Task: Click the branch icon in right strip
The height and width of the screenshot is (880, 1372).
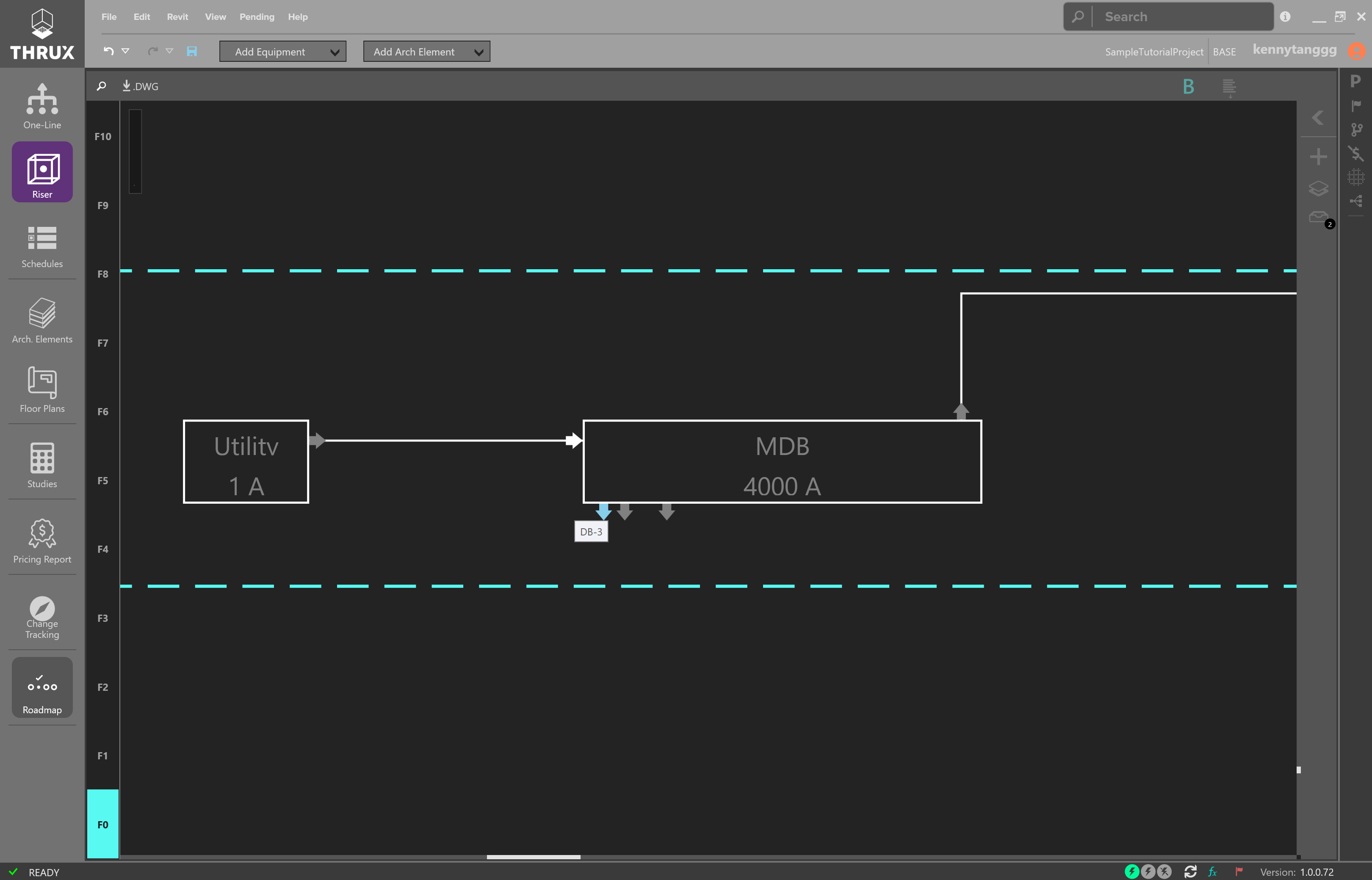Action: pyautogui.click(x=1356, y=130)
